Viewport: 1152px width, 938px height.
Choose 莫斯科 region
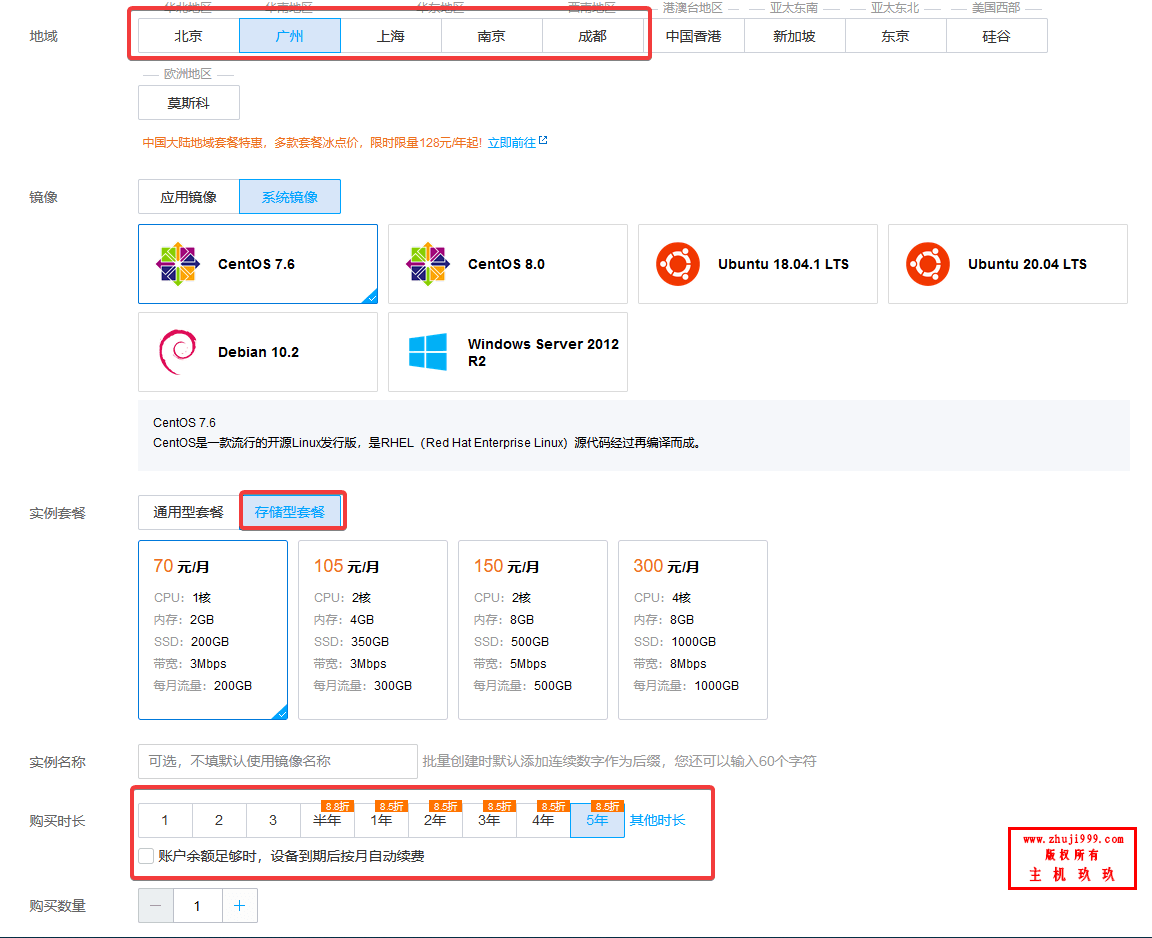(189, 103)
